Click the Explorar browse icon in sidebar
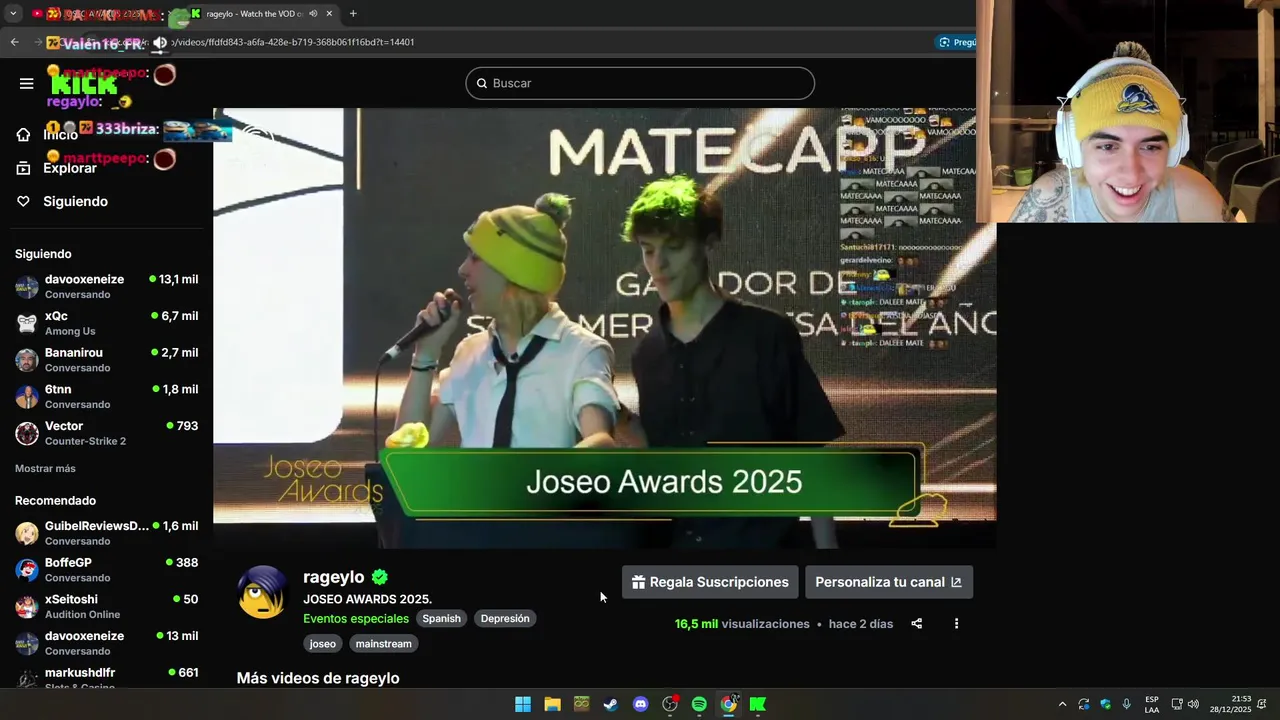Screen dimensions: 1280x720 coord(24,168)
